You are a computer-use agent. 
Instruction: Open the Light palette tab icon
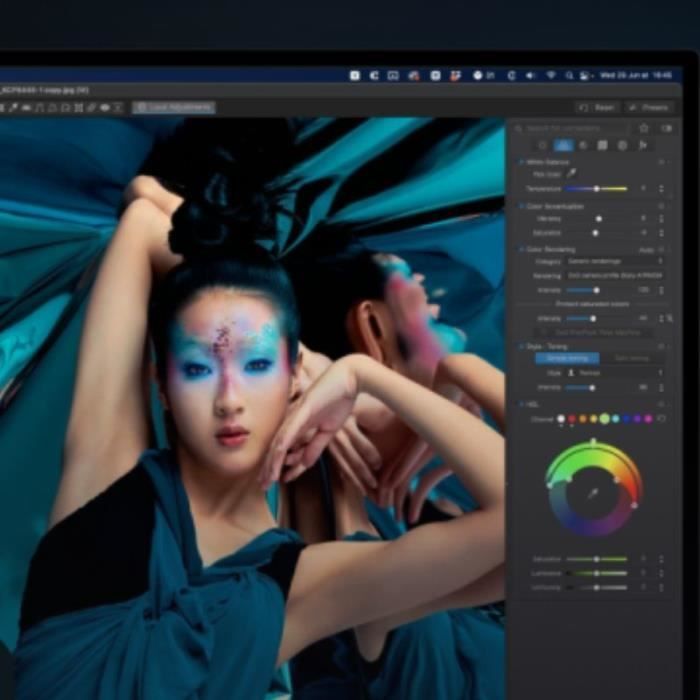[x=543, y=146]
